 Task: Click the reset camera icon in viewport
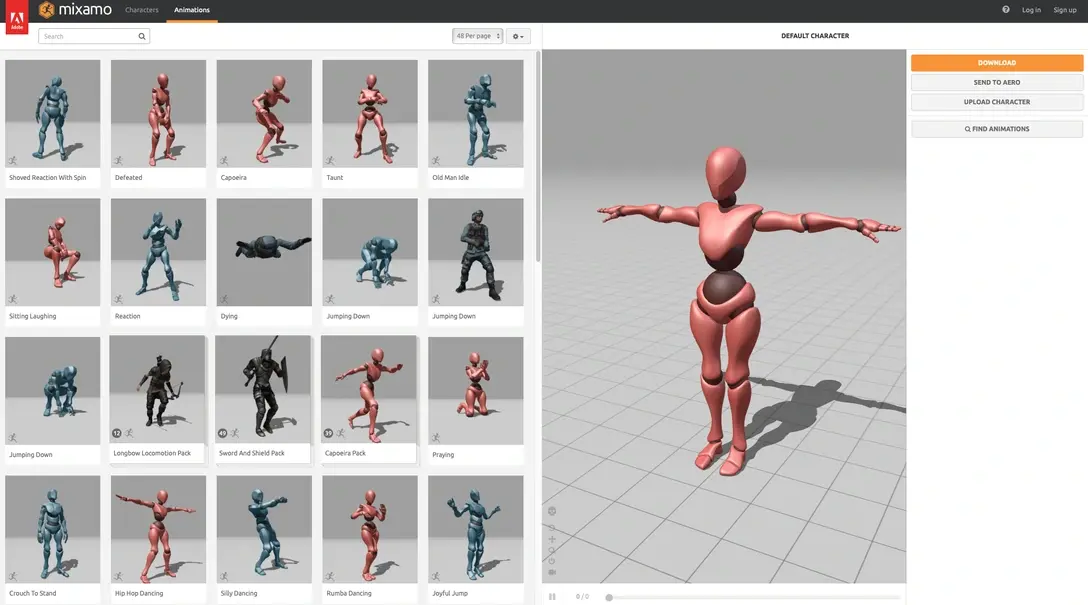click(552, 560)
